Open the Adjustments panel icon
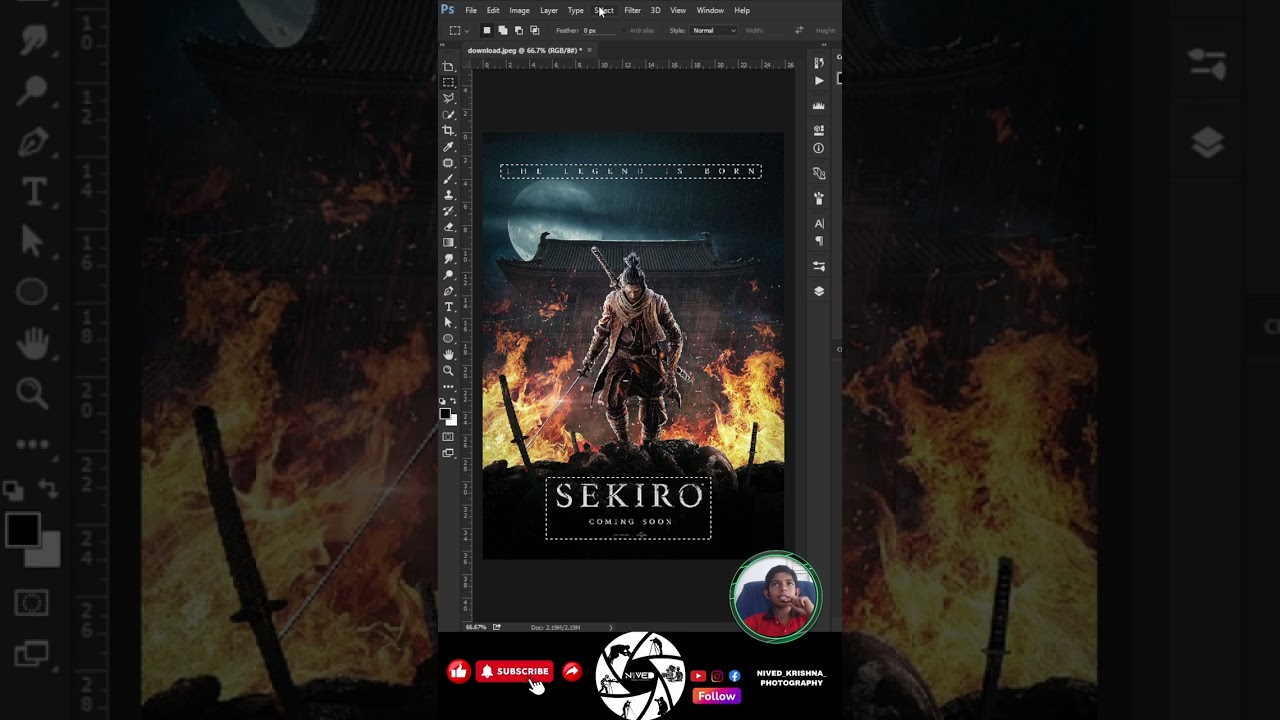The height and width of the screenshot is (720, 1280). tap(819, 266)
